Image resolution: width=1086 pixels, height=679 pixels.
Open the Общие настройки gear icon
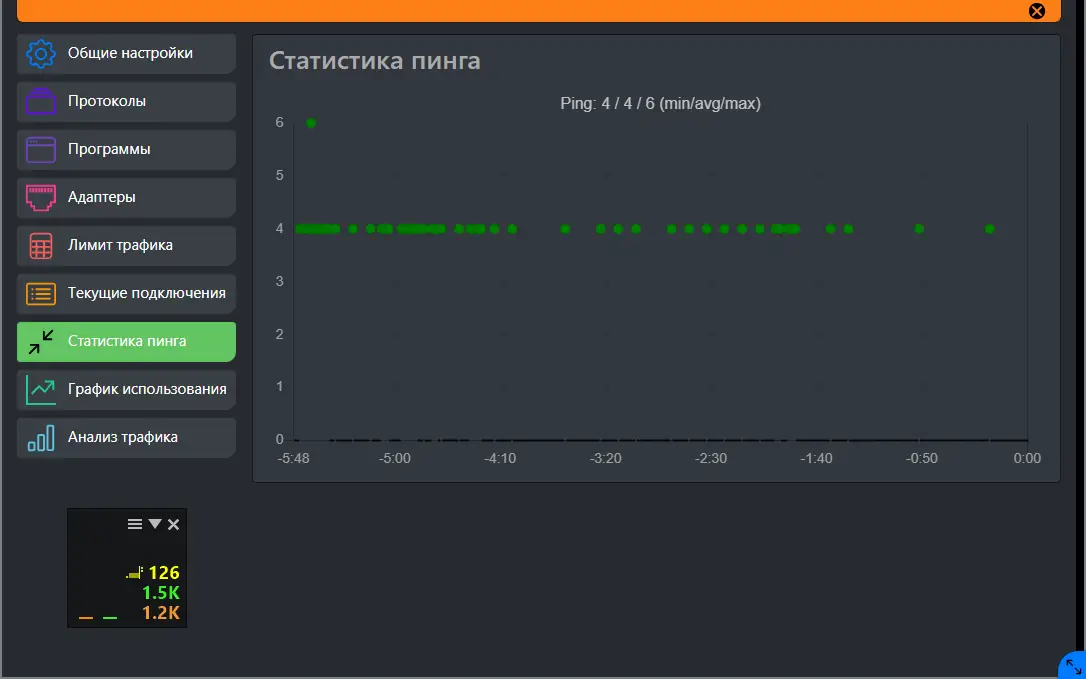[40, 53]
